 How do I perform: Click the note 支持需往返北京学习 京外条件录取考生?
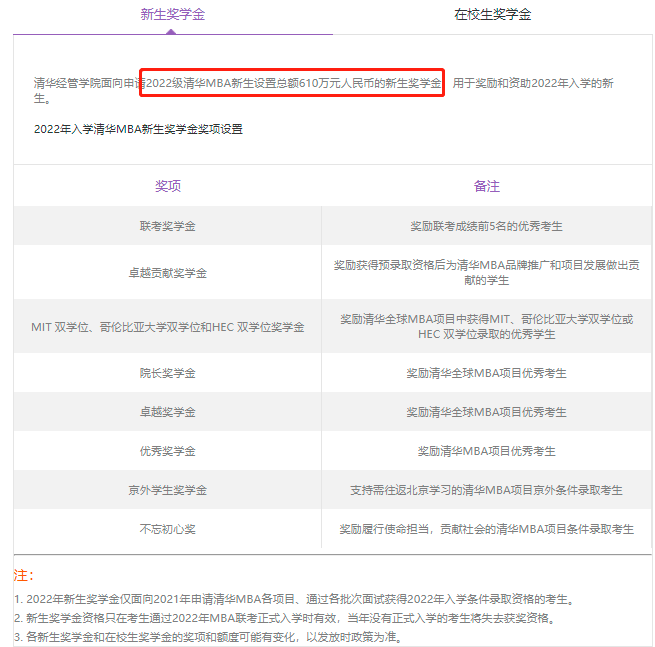pos(487,490)
